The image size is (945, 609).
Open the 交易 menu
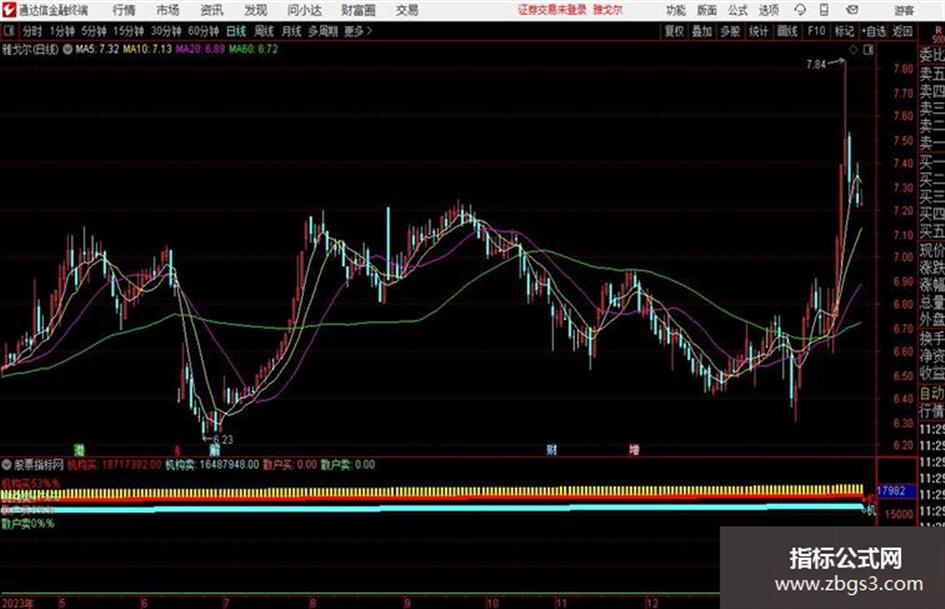[x=407, y=10]
